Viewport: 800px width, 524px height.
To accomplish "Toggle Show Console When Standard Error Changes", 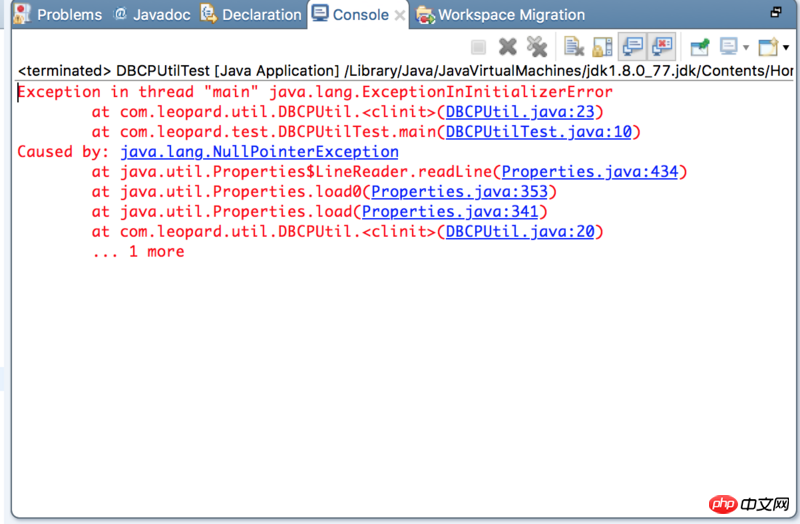I will tap(662, 46).
